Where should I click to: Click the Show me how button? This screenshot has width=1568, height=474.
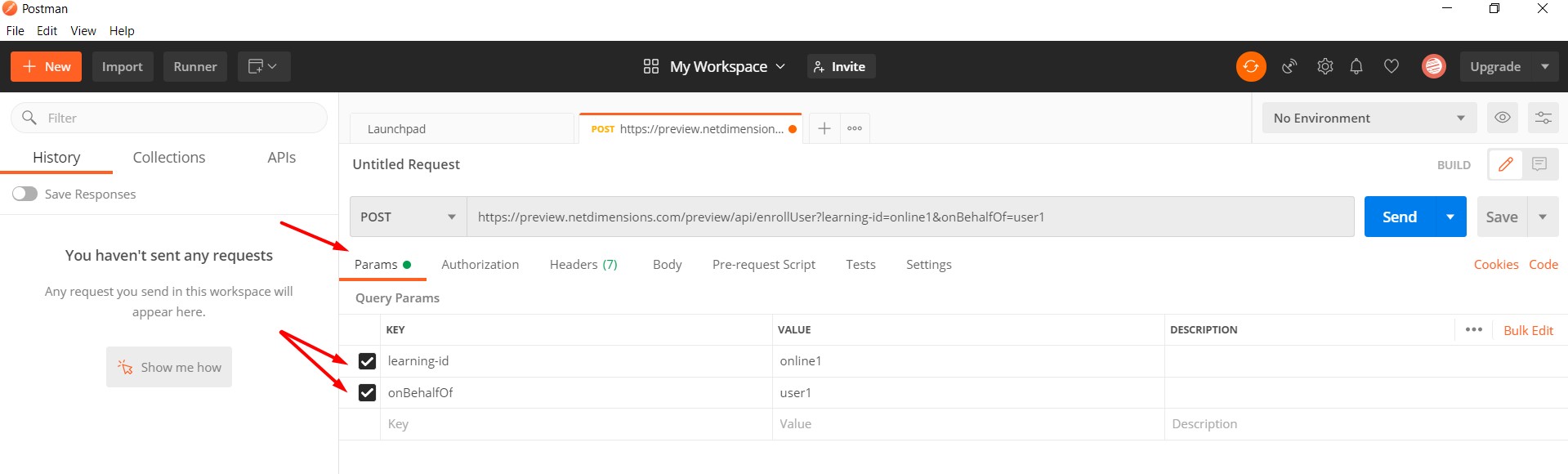point(169,367)
